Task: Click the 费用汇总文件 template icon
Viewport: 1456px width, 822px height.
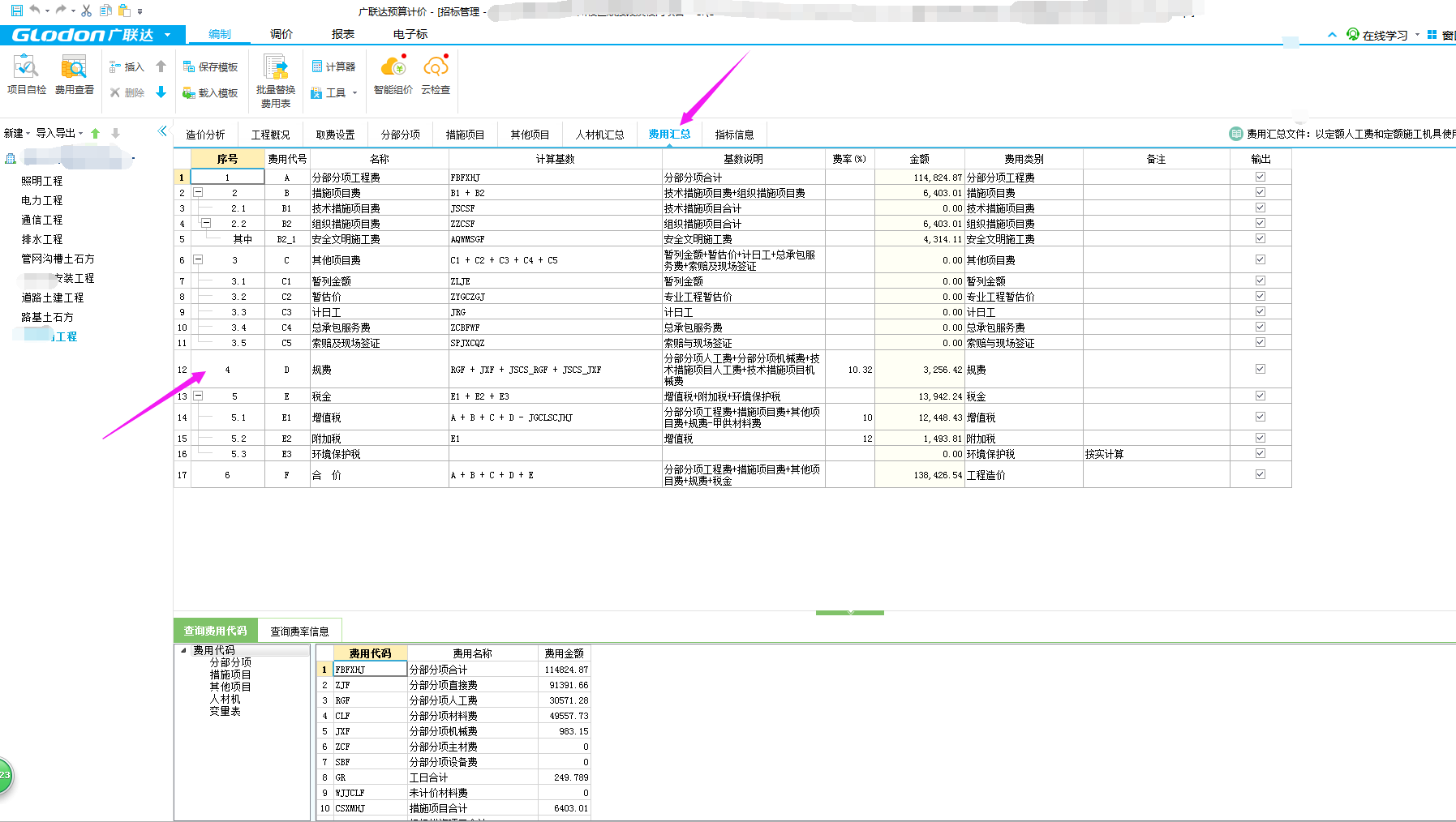Action: (1236, 134)
